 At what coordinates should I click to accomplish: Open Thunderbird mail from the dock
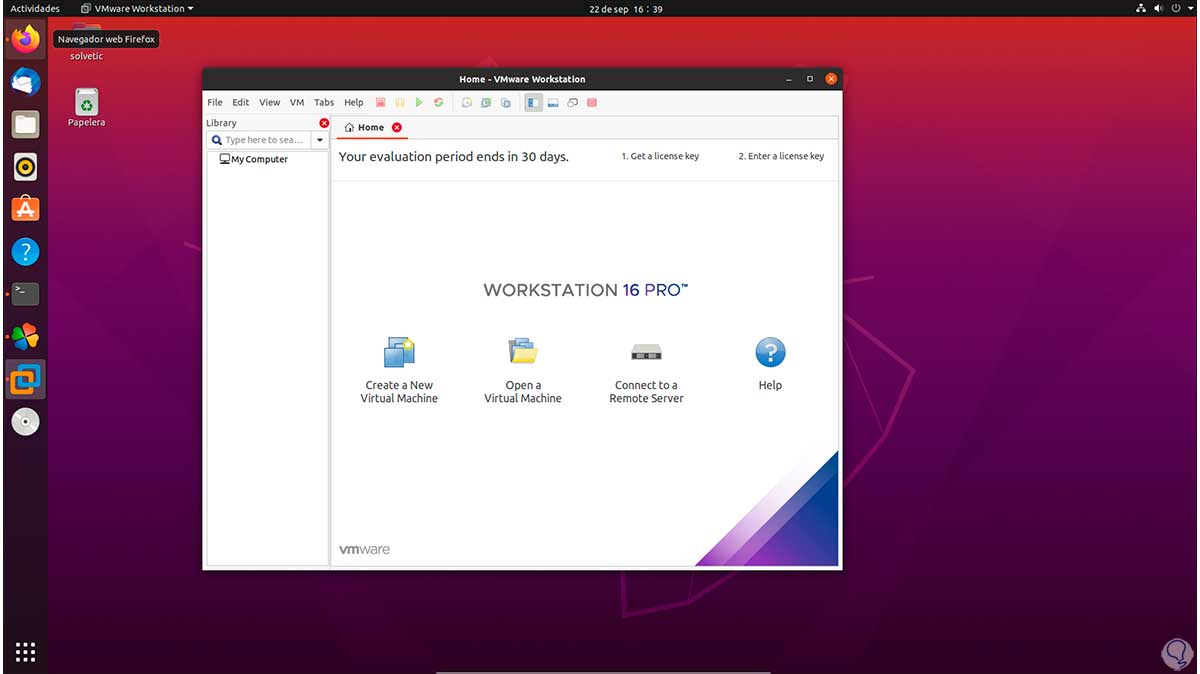point(25,82)
